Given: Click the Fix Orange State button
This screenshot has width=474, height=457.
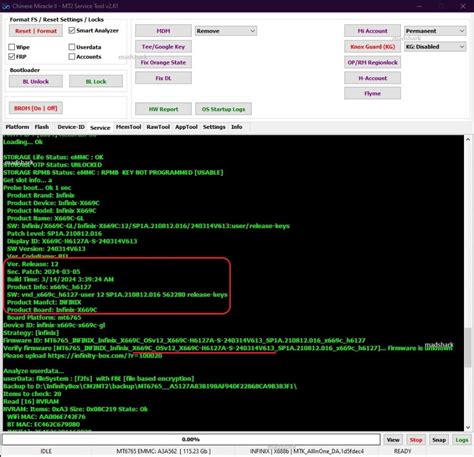Looking at the screenshot, I should [x=163, y=62].
